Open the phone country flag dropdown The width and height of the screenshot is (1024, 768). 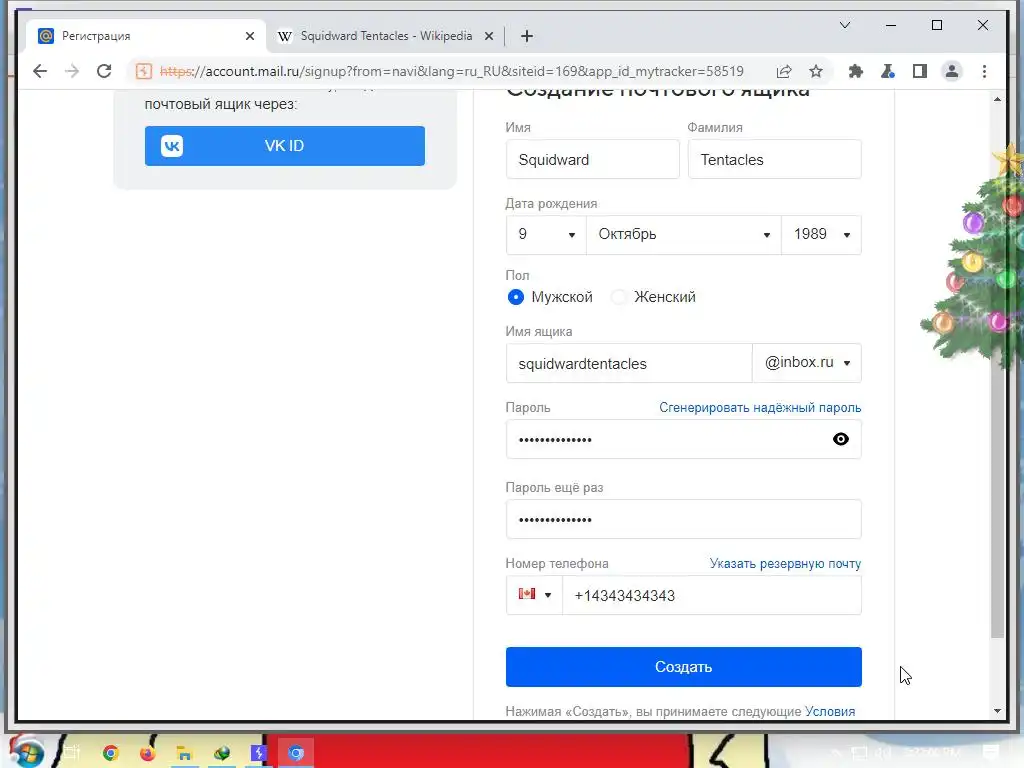[534, 595]
